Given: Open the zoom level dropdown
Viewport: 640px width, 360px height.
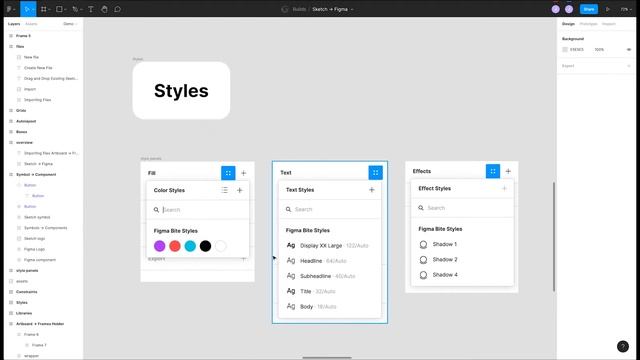Looking at the screenshot, I should click(626, 9).
